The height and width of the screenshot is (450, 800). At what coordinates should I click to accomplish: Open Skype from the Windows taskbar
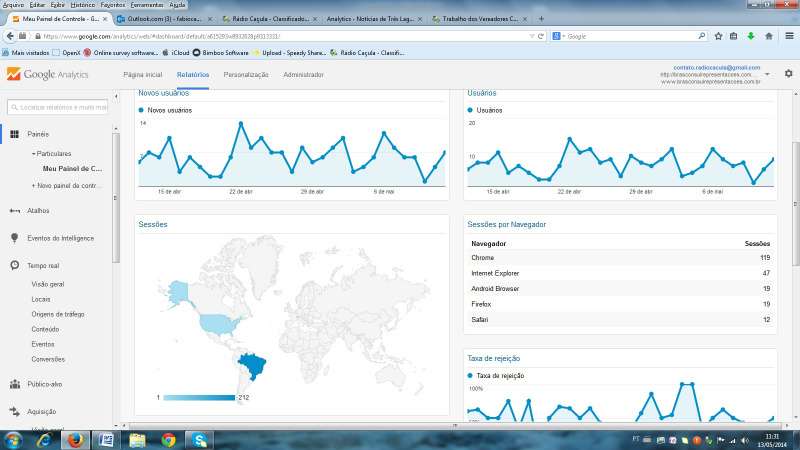point(200,439)
